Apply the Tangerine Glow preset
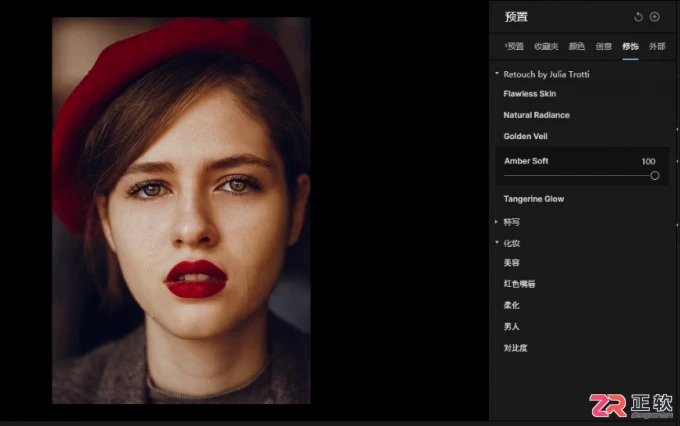This screenshot has height=426, width=680. tap(534, 199)
